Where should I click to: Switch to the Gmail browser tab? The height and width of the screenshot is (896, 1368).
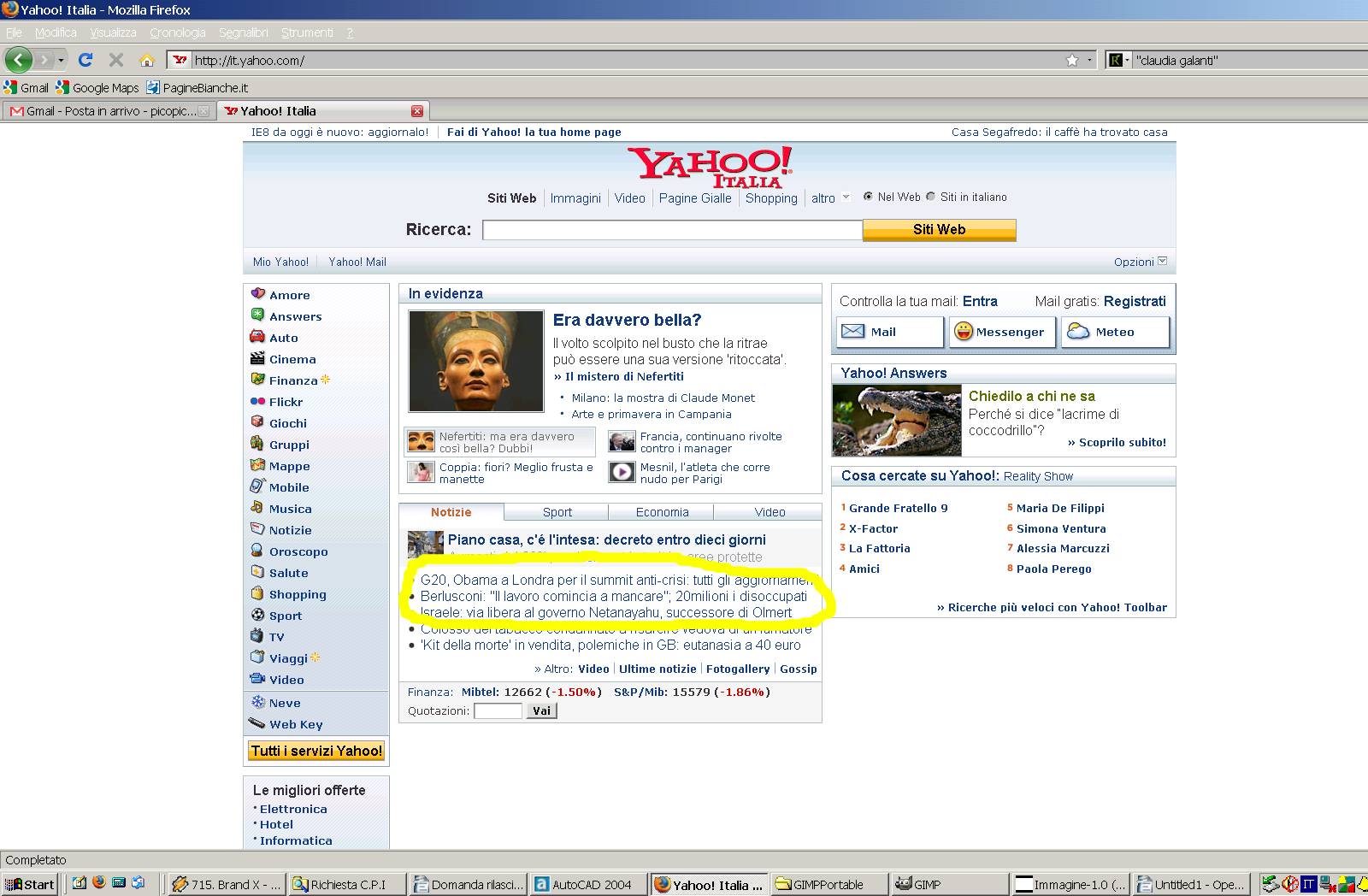tap(108, 111)
